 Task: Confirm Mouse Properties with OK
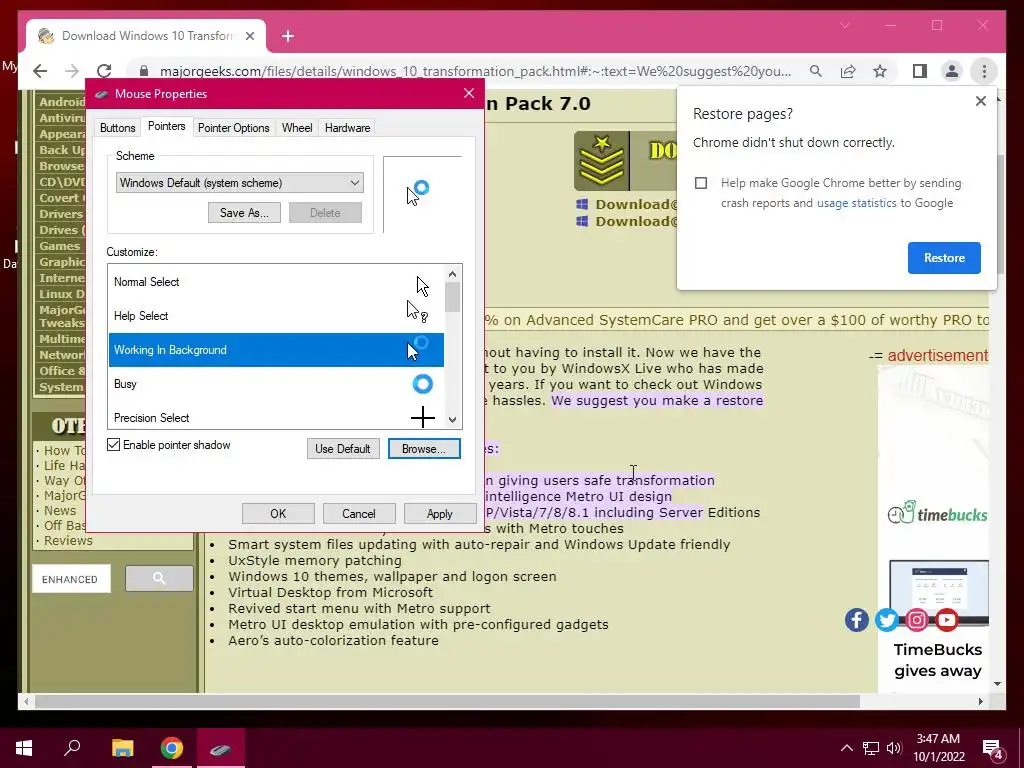coord(278,513)
